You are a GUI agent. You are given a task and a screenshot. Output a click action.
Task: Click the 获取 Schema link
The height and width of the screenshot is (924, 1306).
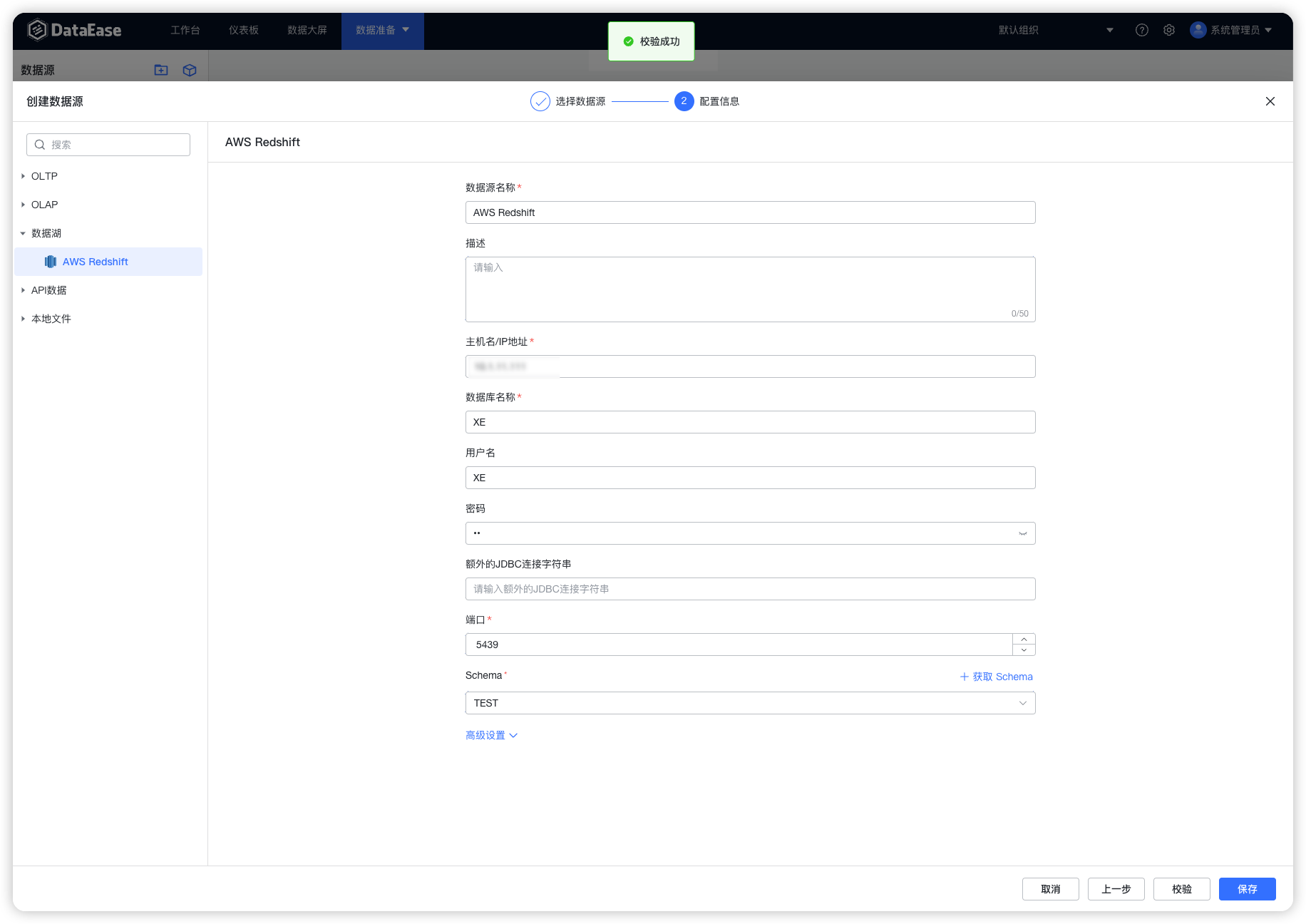tap(997, 677)
